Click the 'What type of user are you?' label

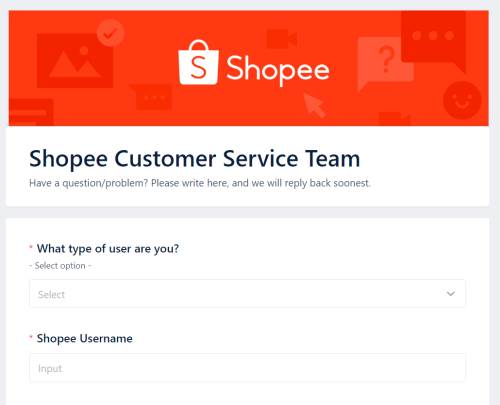(x=108, y=249)
